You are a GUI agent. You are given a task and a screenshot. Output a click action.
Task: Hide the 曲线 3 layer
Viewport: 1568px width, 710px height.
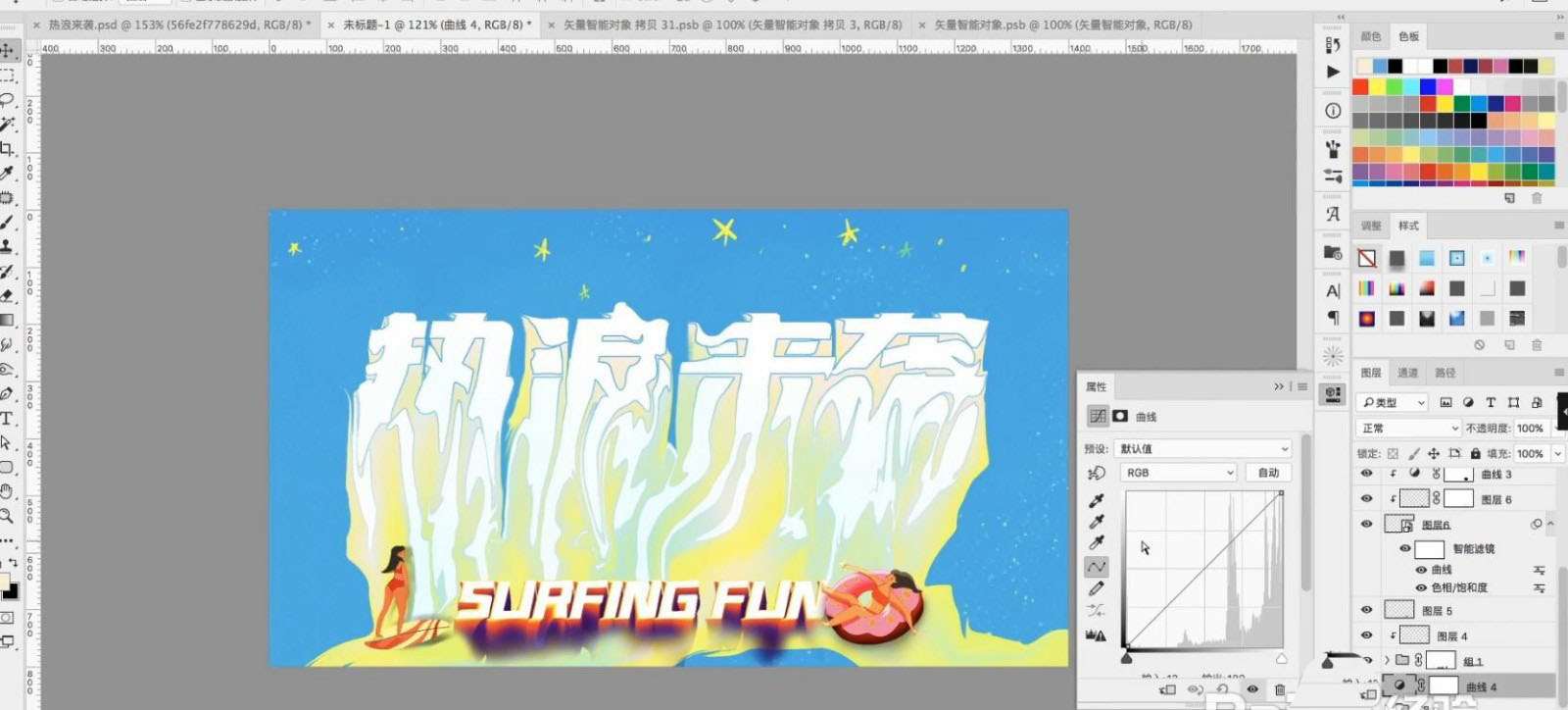(x=1367, y=474)
